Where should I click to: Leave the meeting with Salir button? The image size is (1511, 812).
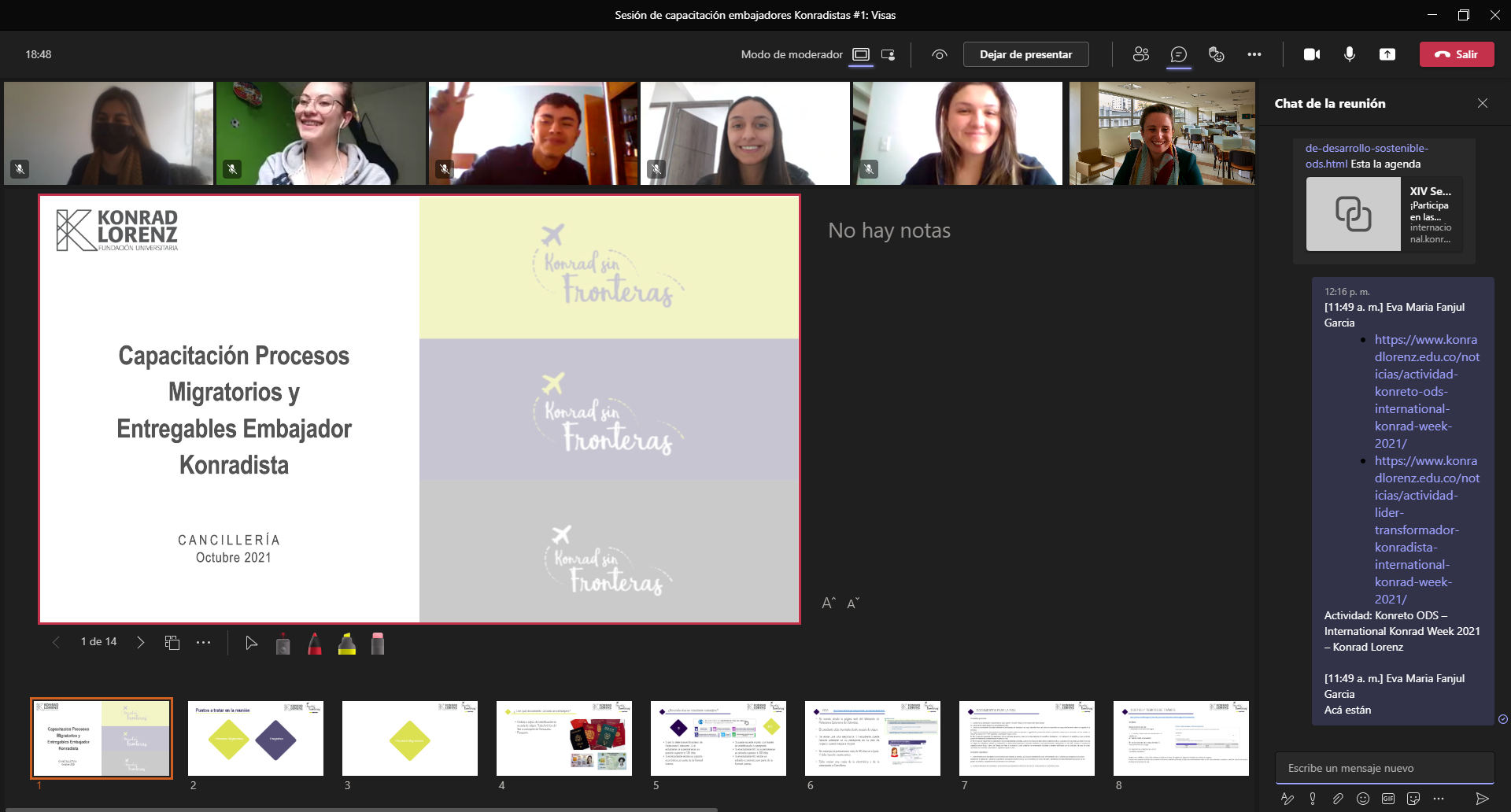click(1457, 54)
